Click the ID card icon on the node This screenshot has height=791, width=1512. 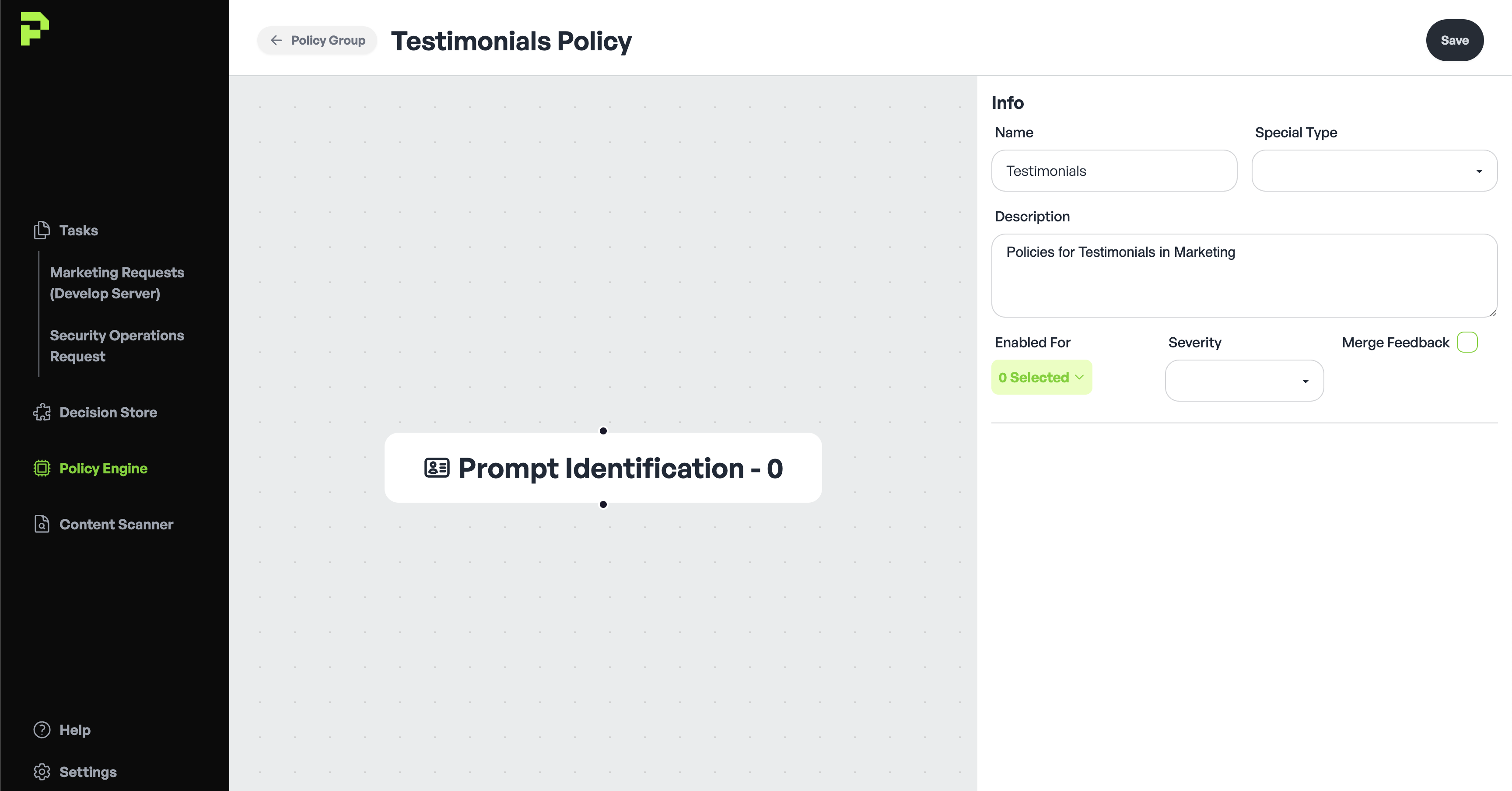click(437, 468)
